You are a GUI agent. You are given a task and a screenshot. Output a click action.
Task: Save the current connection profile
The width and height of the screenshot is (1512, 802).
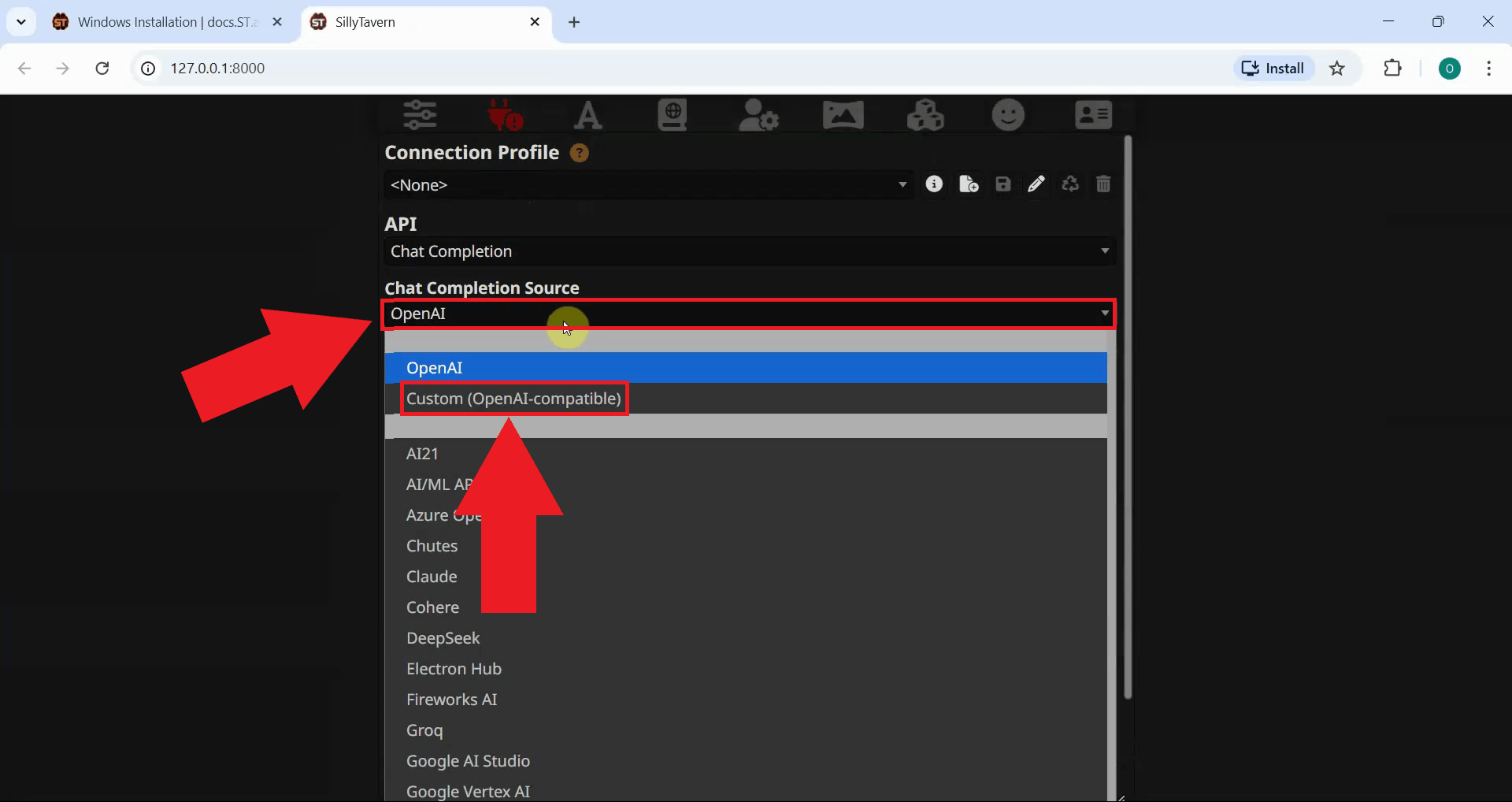pos(1002,184)
